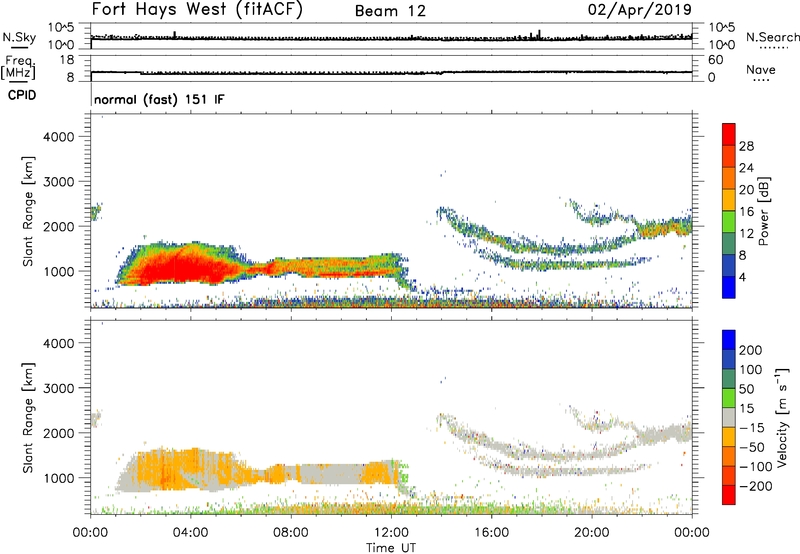Click the "04:00" time tick label

coord(191,533)
